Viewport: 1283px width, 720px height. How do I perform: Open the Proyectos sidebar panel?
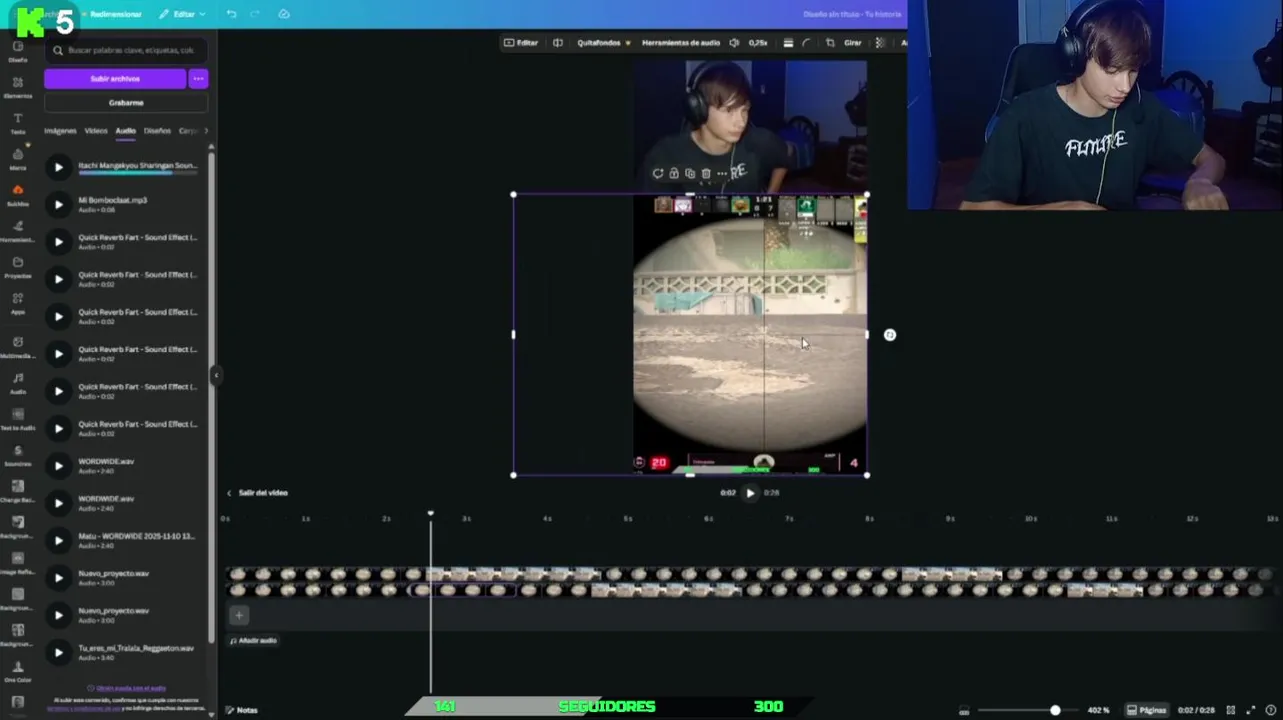[x=17, y=267]
